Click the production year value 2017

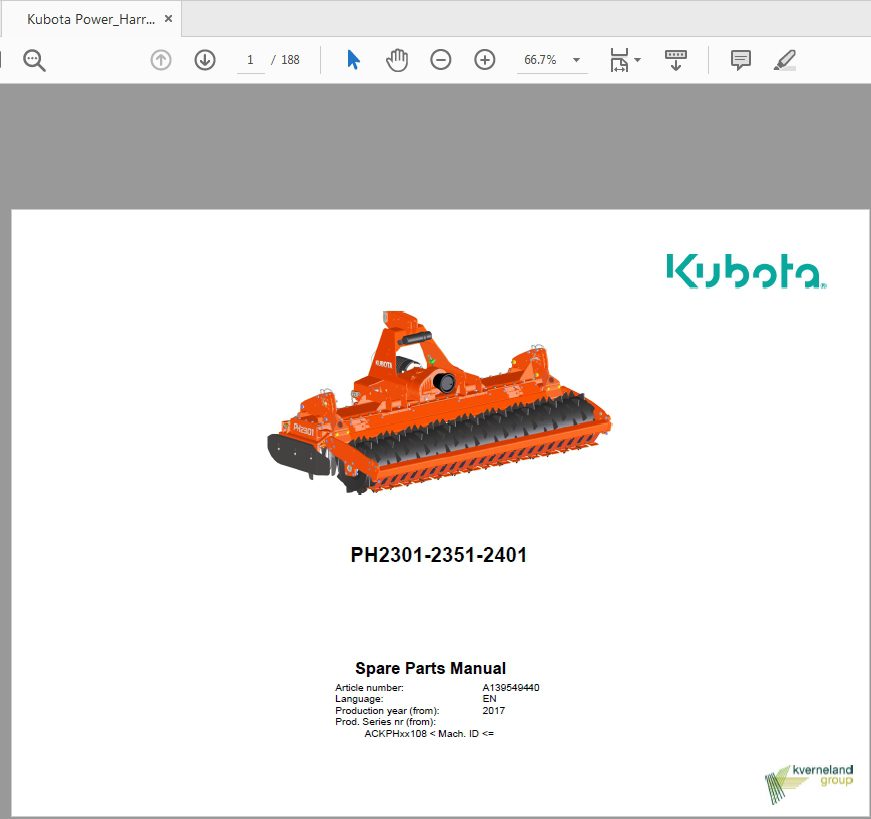[x=493, y=710]
